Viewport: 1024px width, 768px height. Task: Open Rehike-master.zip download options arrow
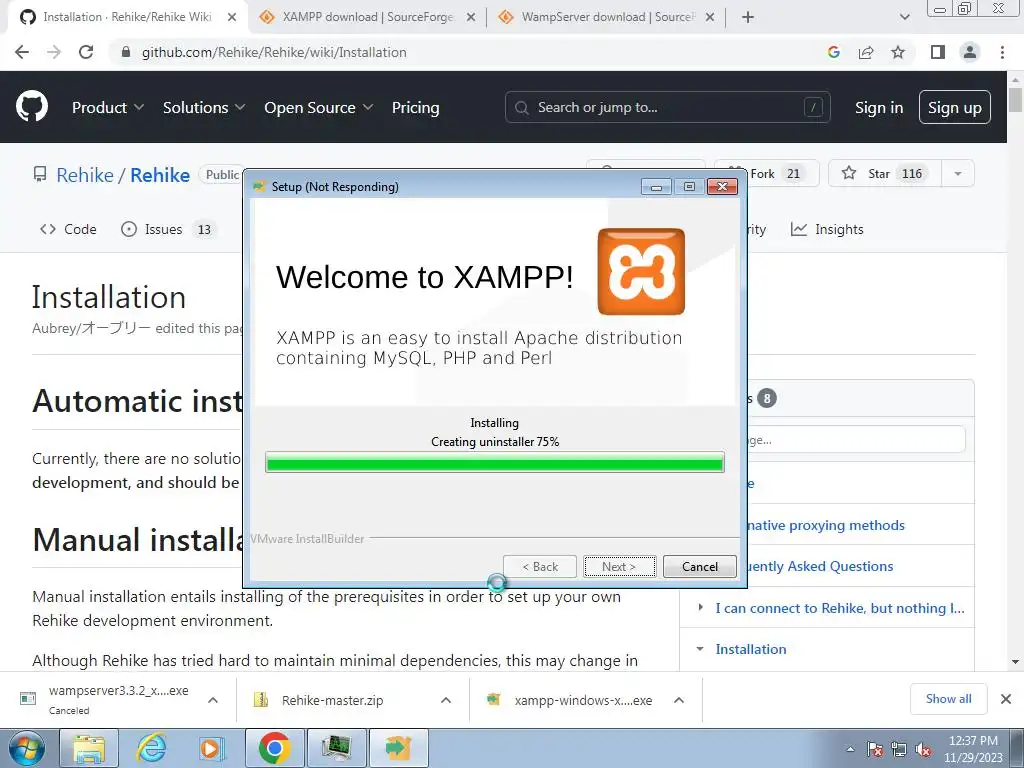pyautogui.click(x=445, y=700)
